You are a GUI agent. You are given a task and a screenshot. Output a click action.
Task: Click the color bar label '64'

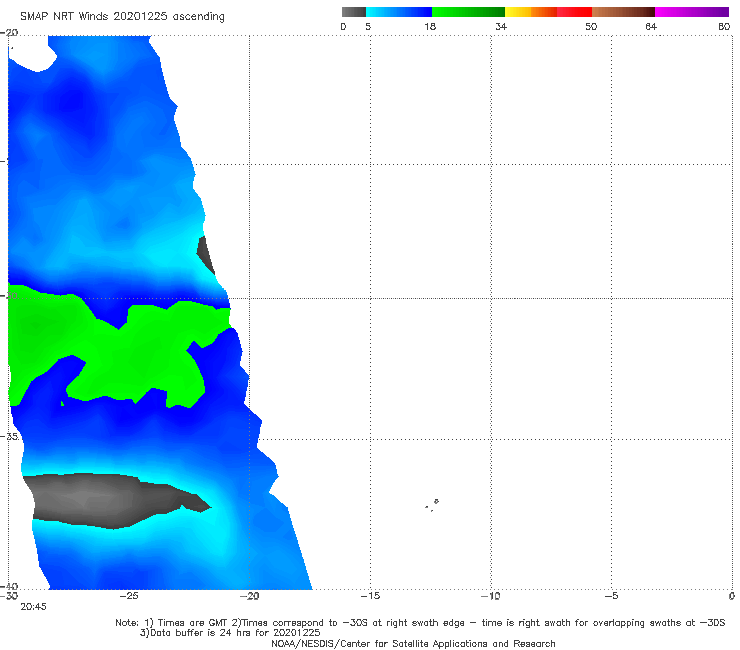pos(651,27)
